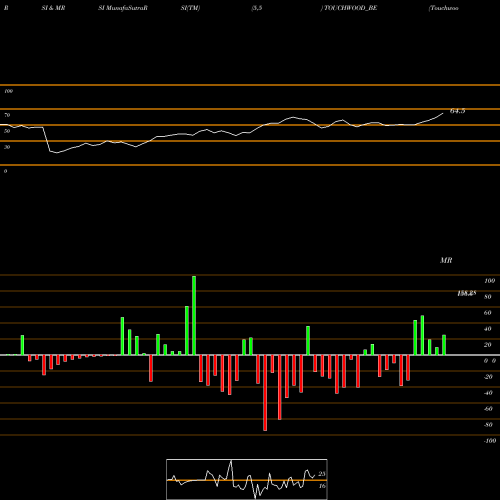The image size is (500, 500).
Task: Click the end of the RSI line
Action: [x=443, y=114]
